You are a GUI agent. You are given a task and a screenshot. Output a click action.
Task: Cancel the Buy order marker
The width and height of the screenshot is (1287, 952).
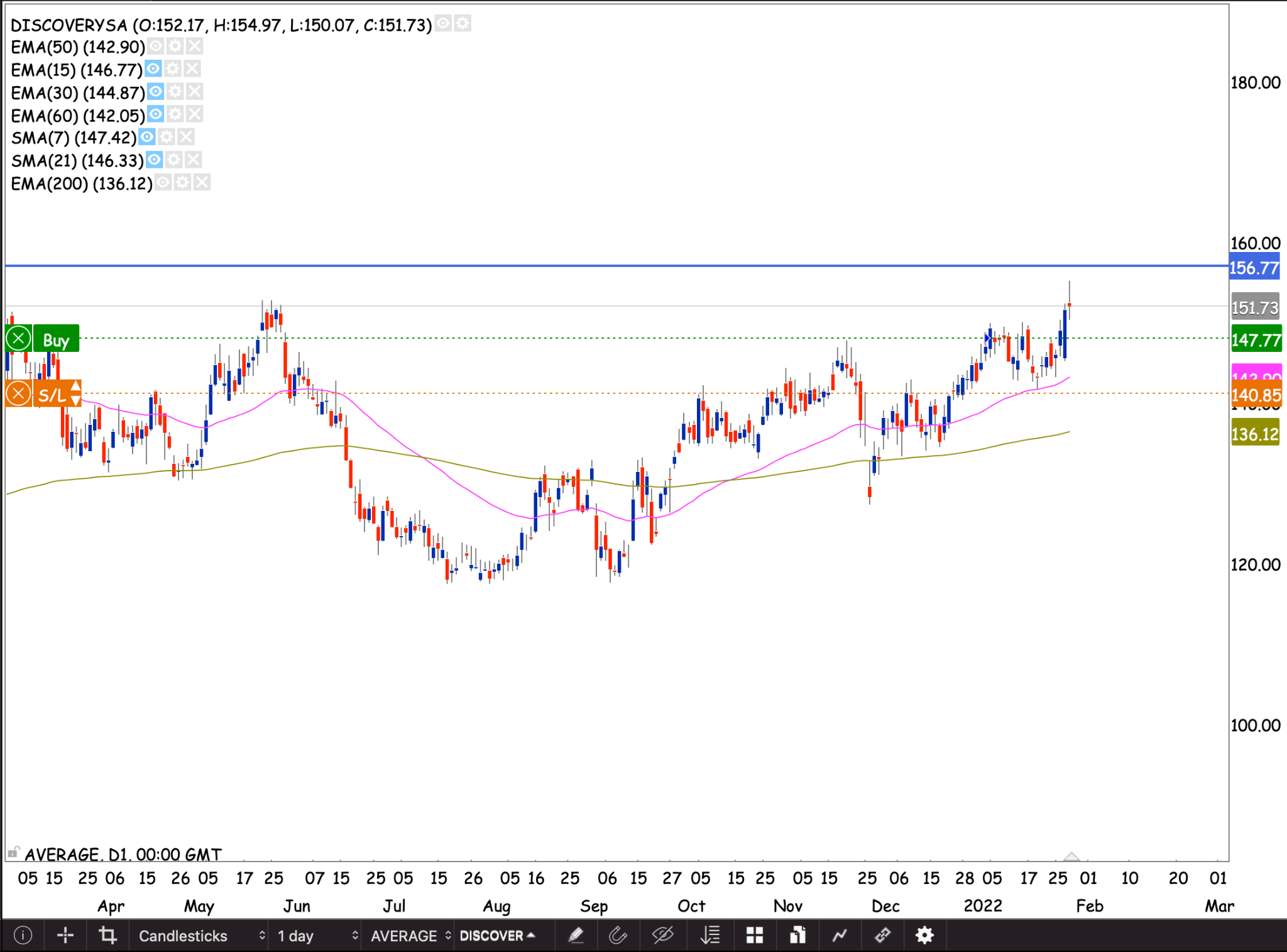pyautogui.click(x=19, y=339)
